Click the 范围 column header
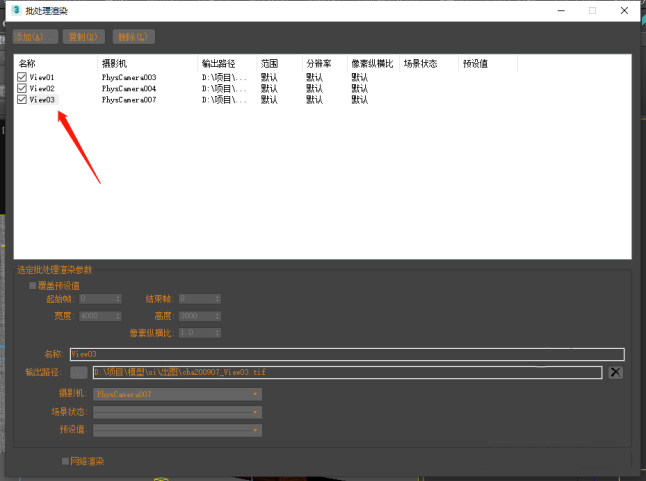646x481 pixels. [x=279, y=63]
